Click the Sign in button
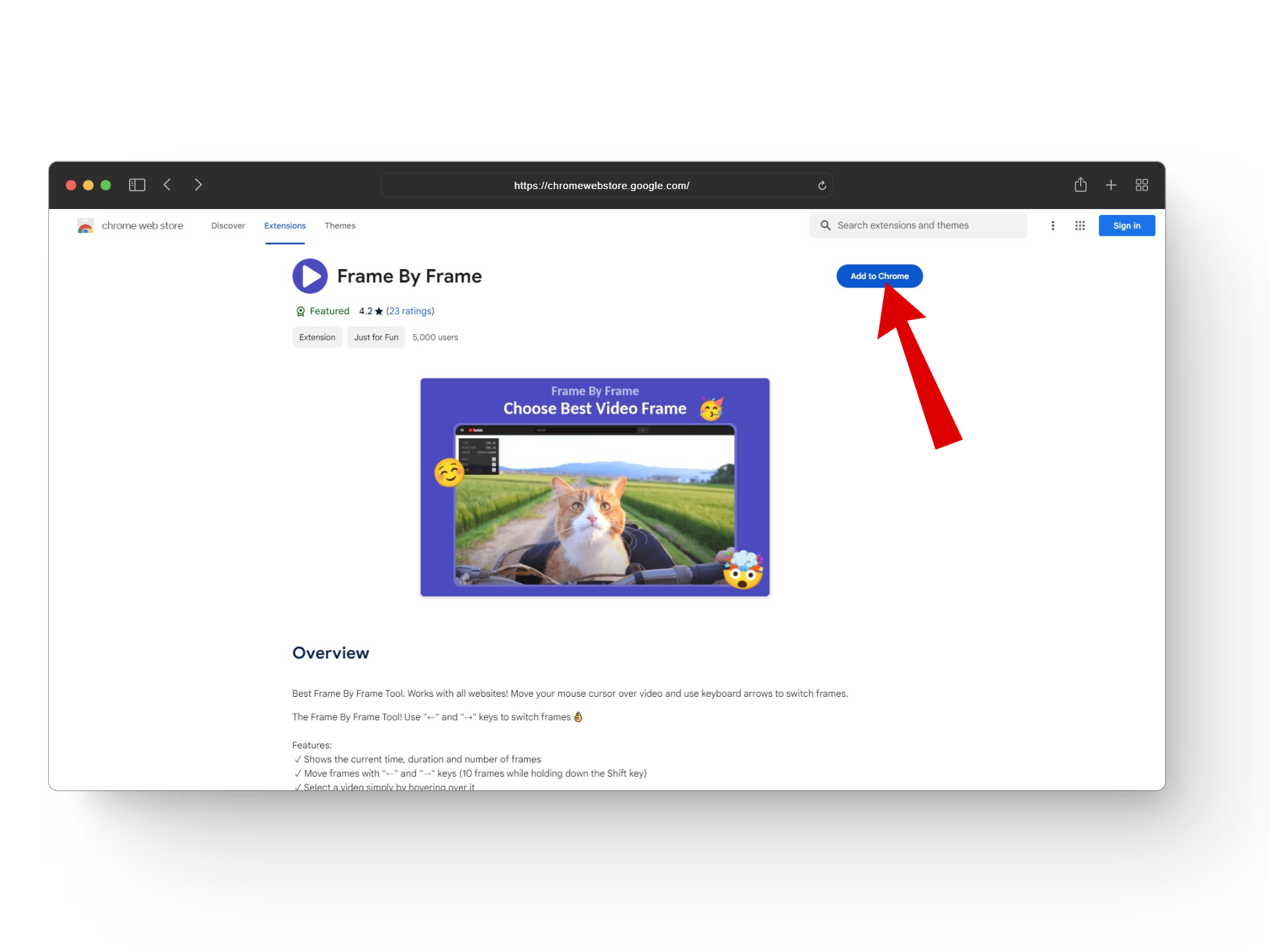 (x=1126, y=226)
